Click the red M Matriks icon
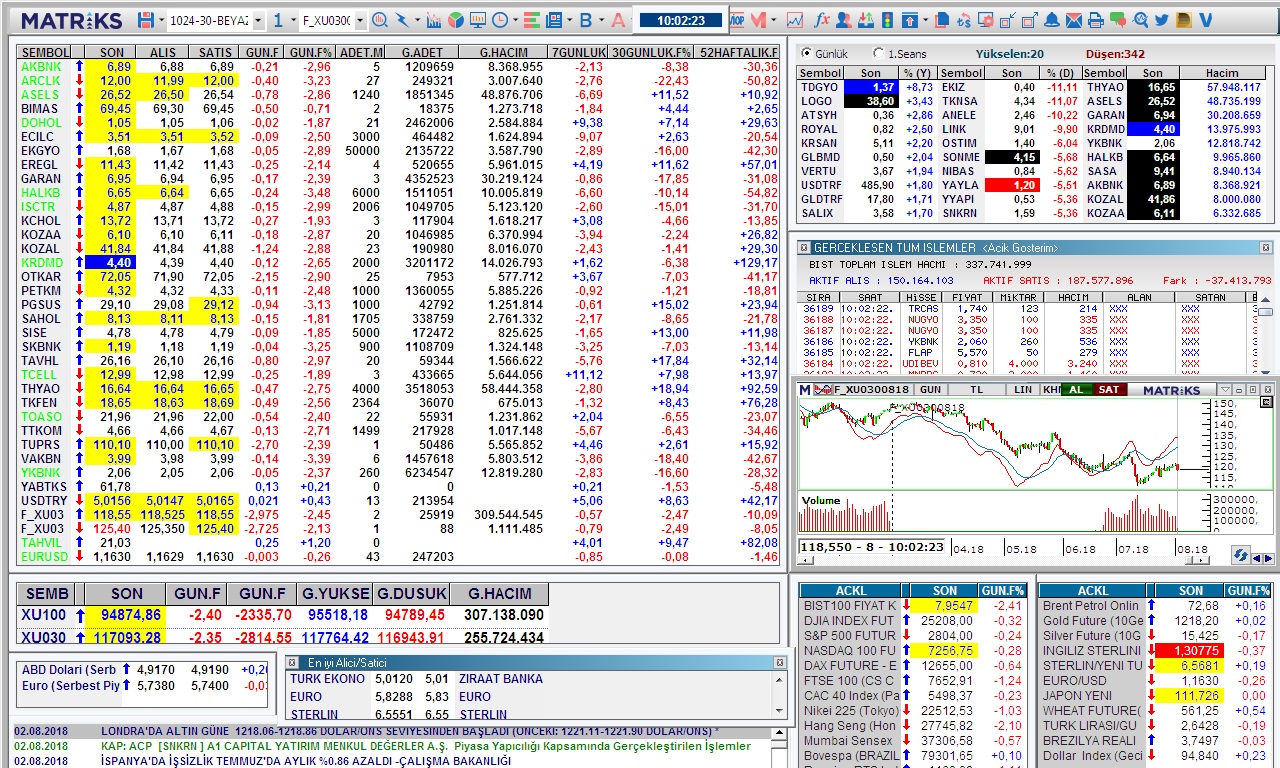This screenshot has height=768, width=1280. pos(758,20)
